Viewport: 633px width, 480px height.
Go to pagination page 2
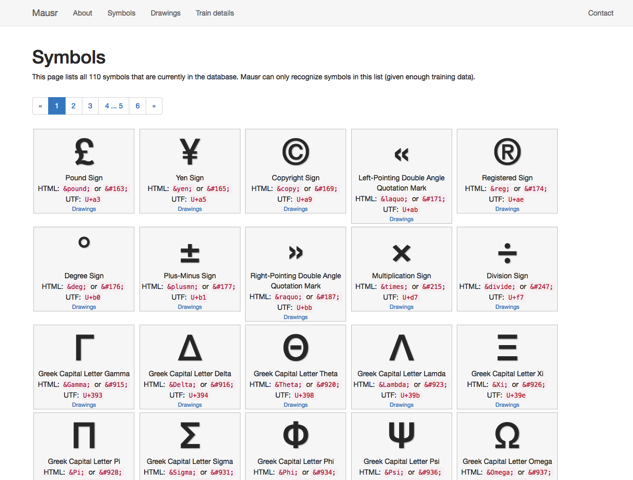(x=73, y=106)
